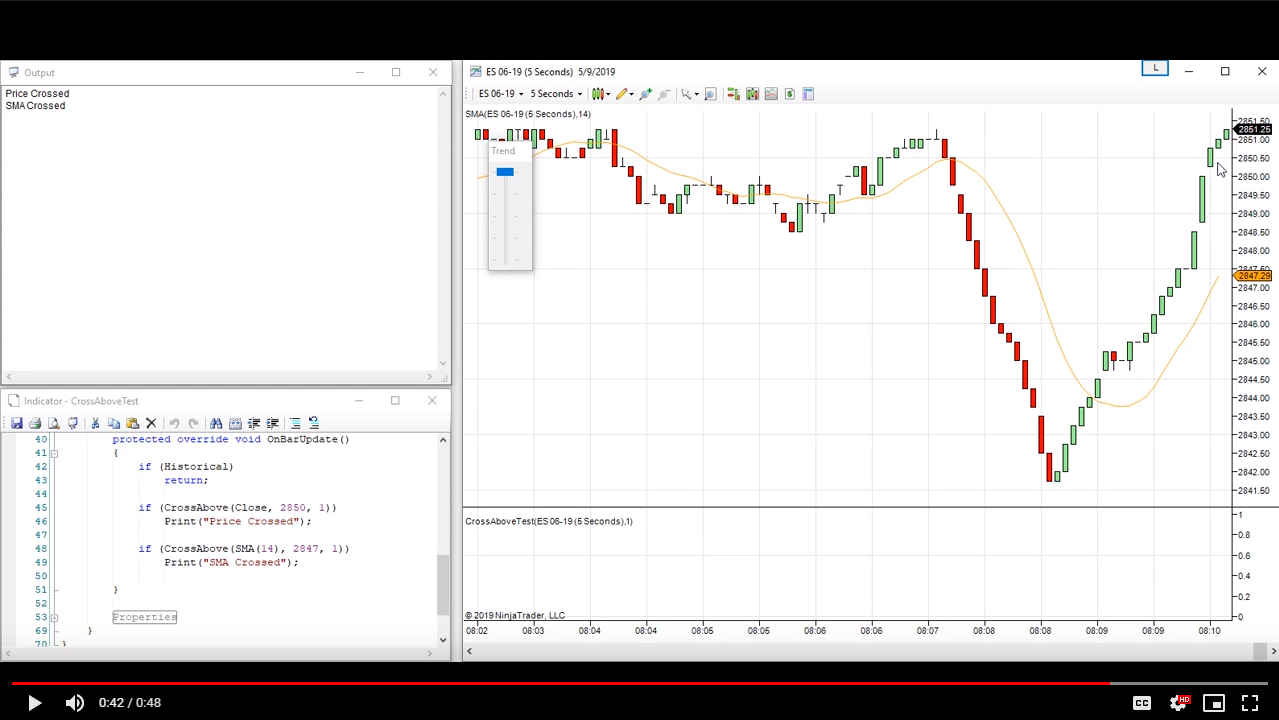Image resolution: width=1279 pixels, height=720 pixels.
Task: Click the video Play button
Action: pyautogui.click(x=33, y=703)
